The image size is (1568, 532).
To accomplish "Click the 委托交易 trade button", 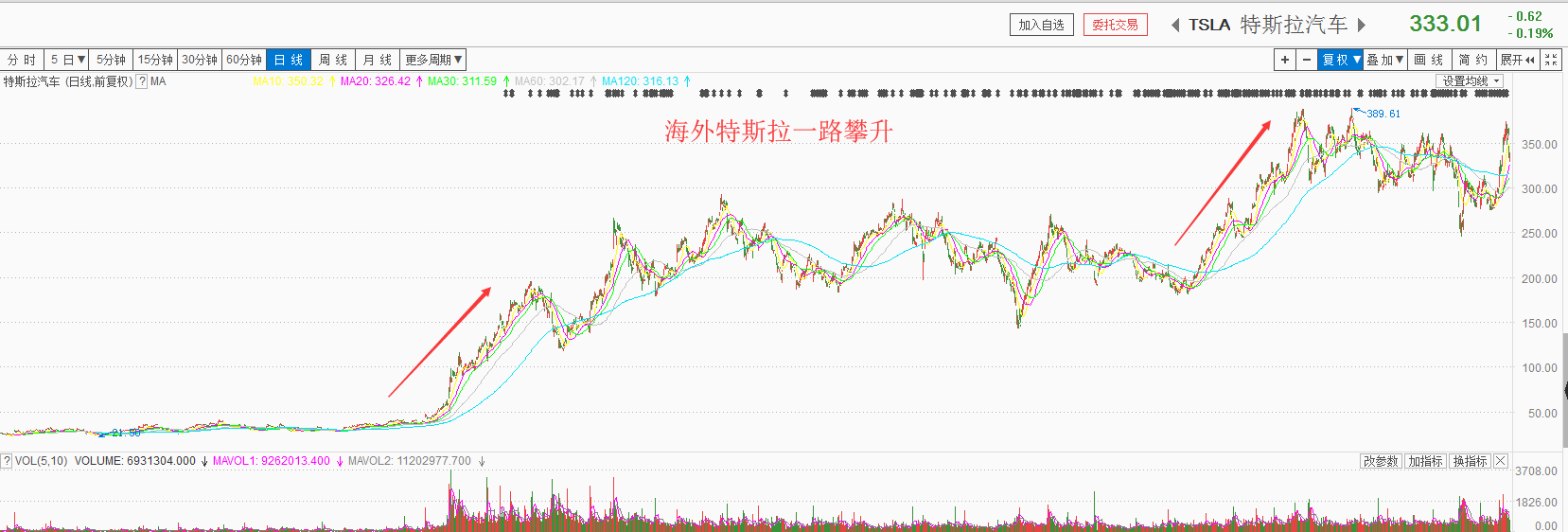I will (x=1116, y=26).
